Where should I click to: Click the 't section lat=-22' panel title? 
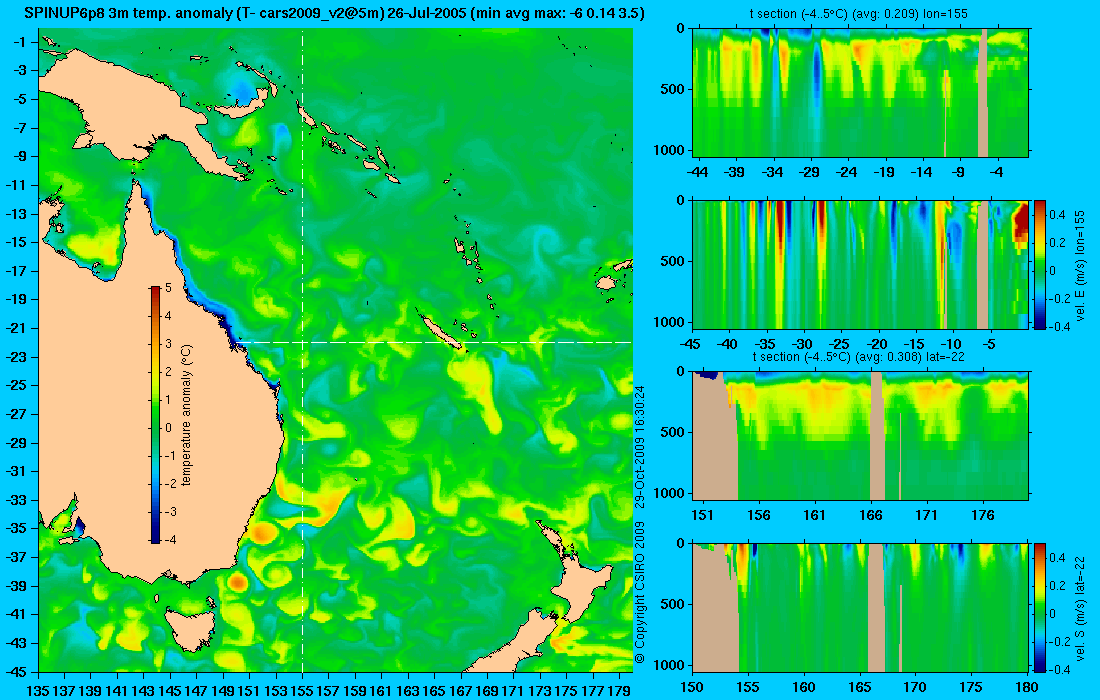[x=859, y=356]
